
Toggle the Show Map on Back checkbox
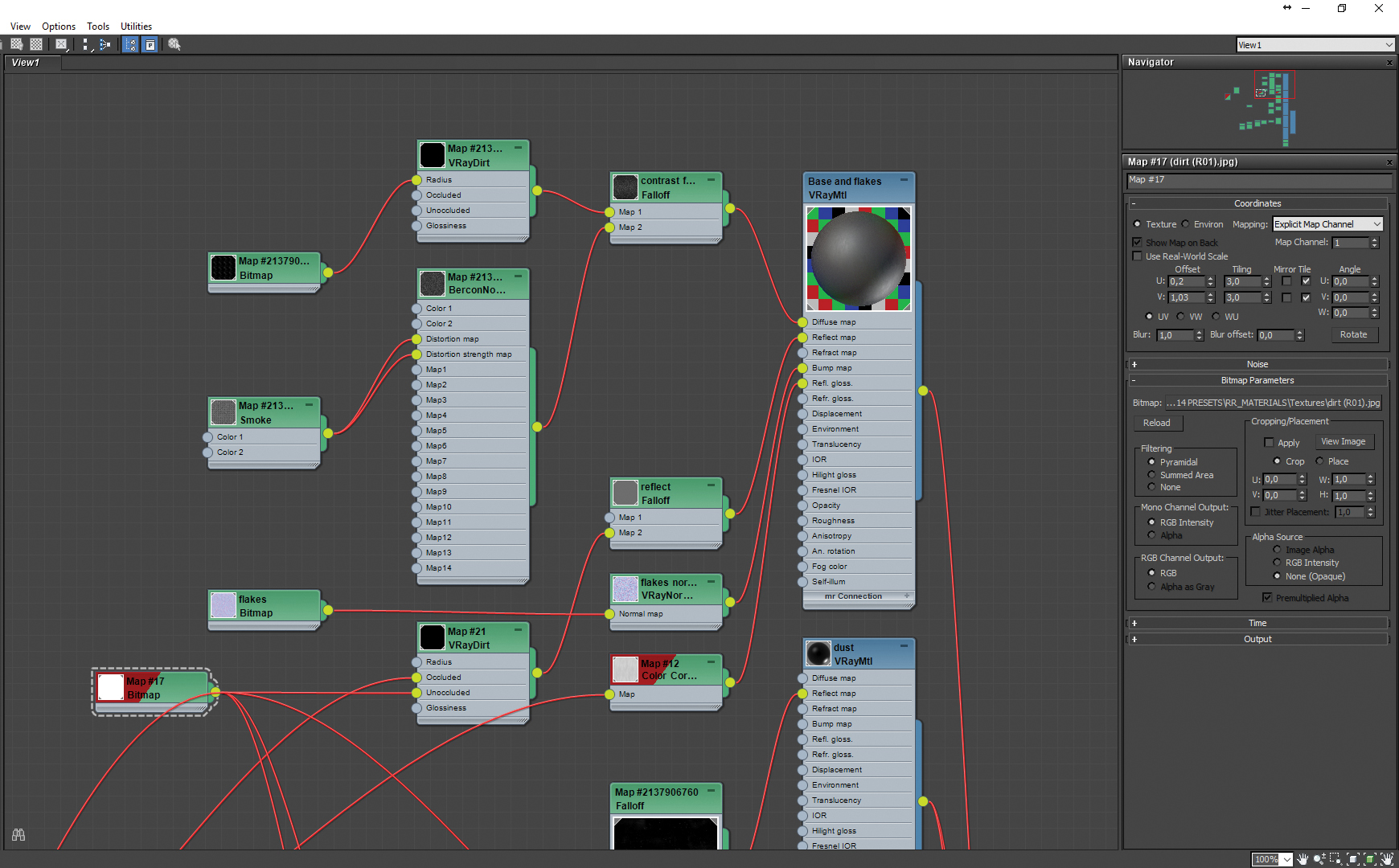1137,242
